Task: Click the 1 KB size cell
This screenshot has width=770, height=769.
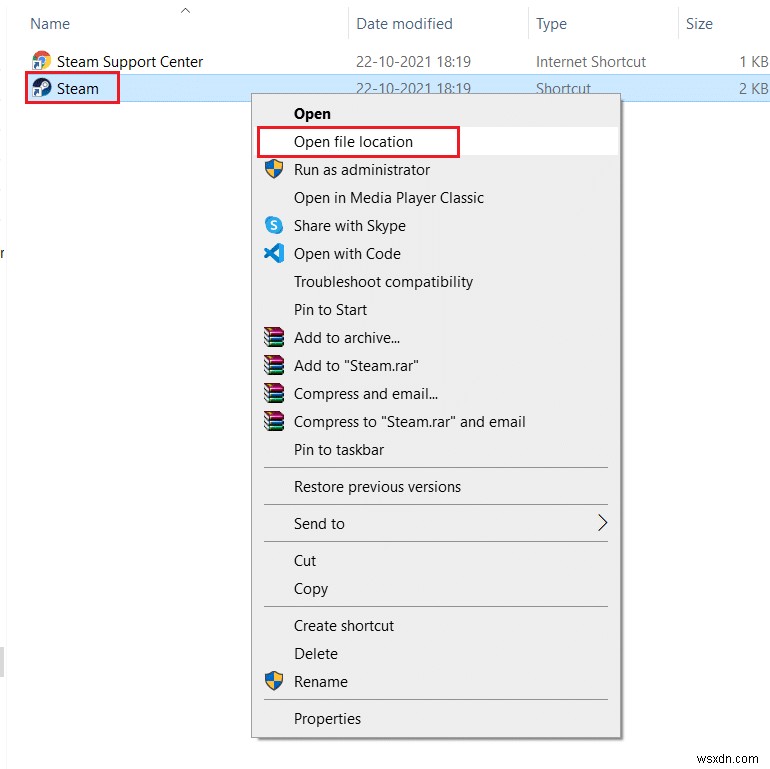Action: click(753, 61)
